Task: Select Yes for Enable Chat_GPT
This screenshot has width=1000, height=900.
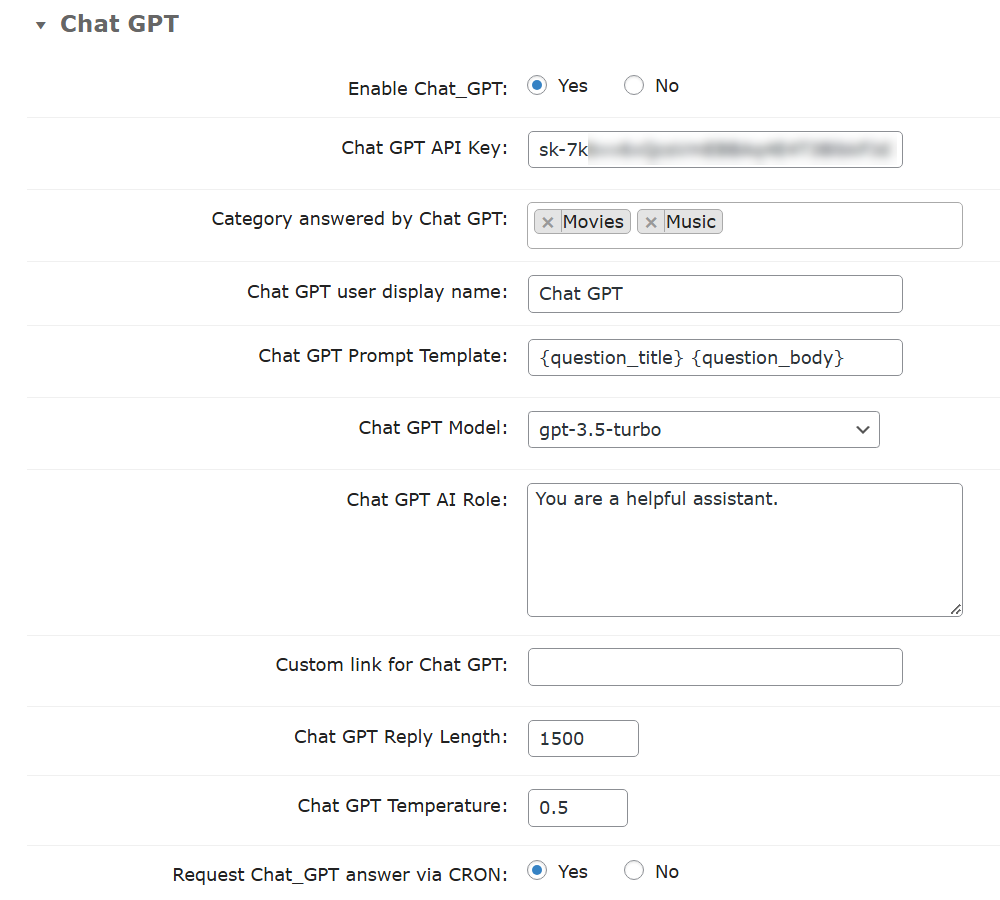Action: pyautogui.click(x=537, y=85)
